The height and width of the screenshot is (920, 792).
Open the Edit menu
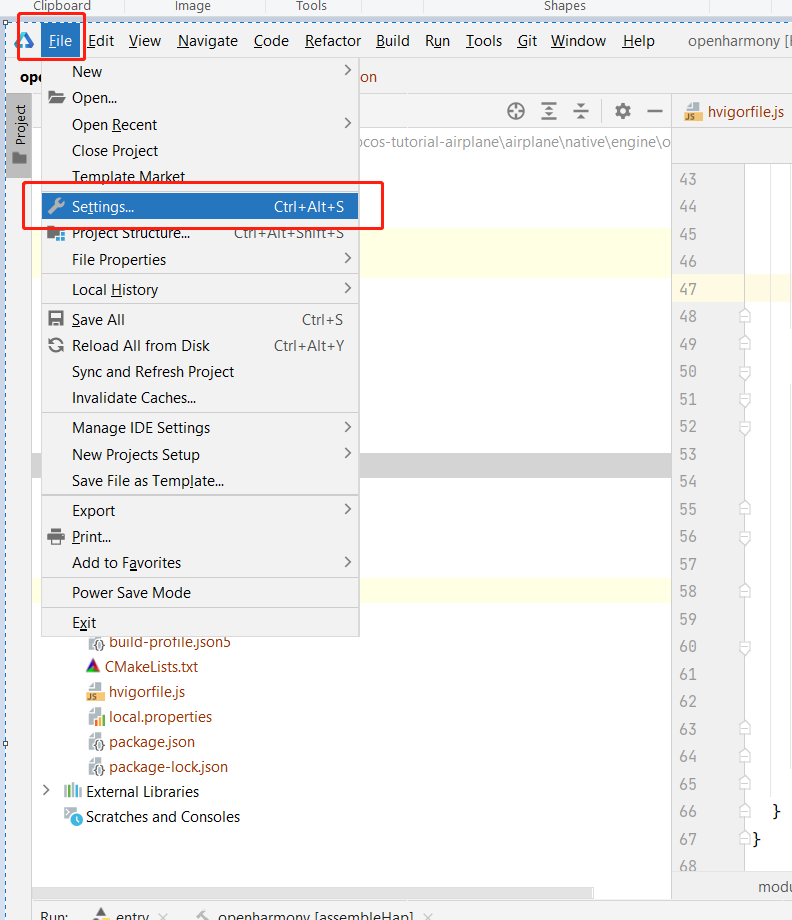(x=101, y=40)
